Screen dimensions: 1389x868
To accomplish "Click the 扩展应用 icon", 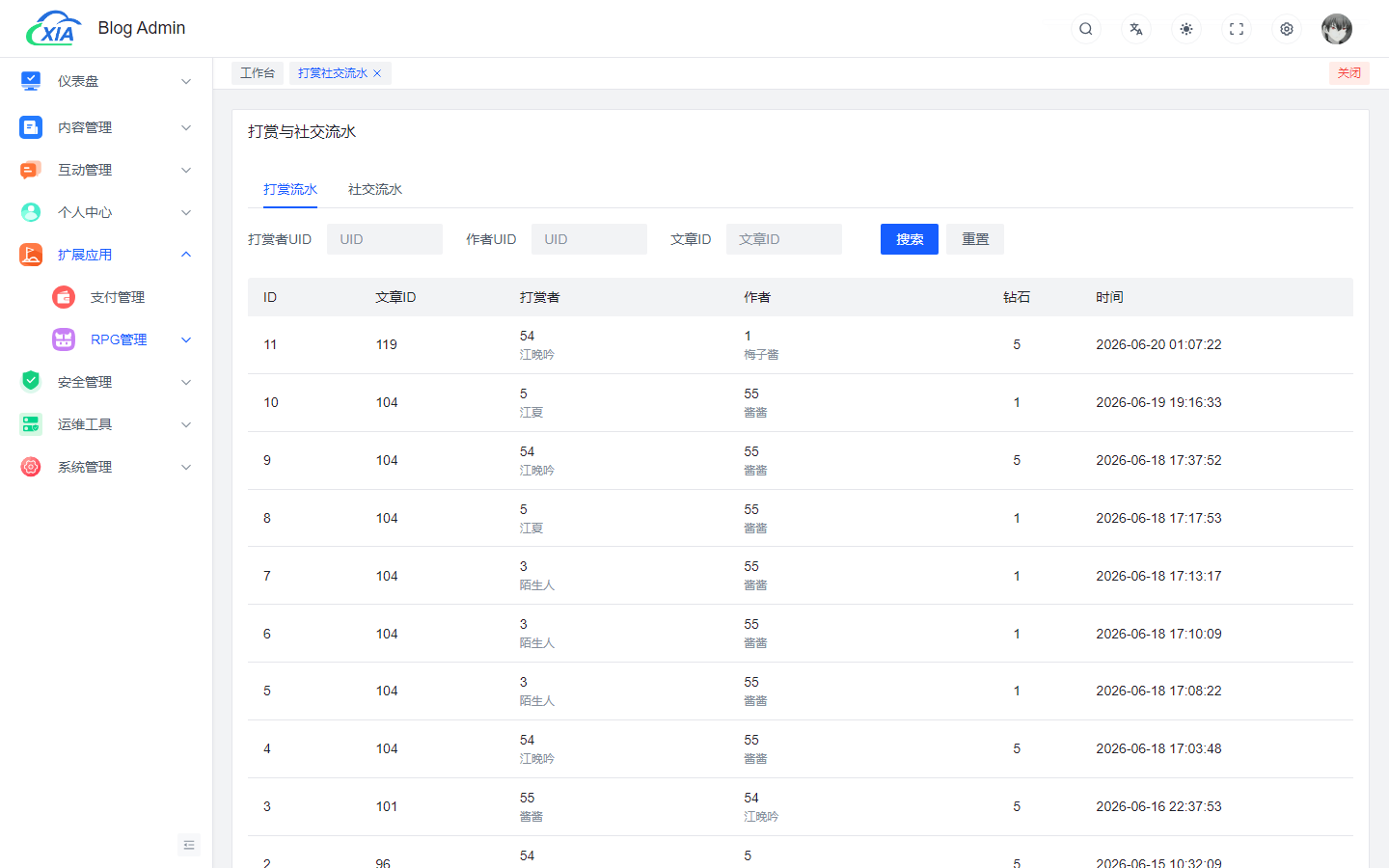I will [x=31, y=255].
